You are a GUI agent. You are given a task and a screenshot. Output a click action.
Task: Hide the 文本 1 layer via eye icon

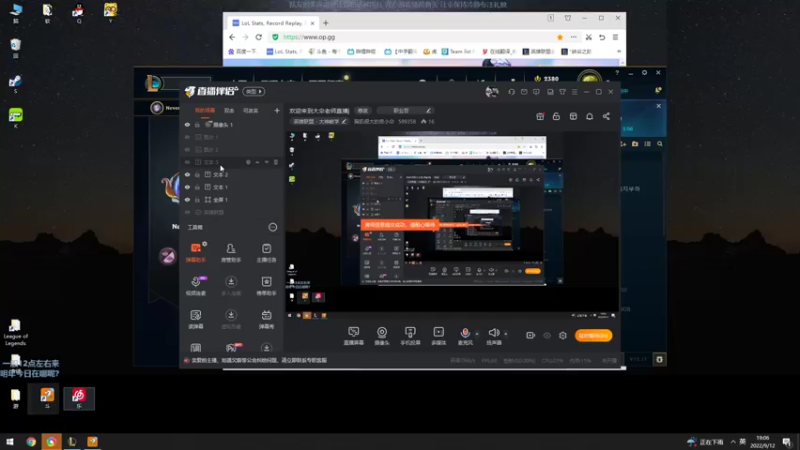[x=187, y=187]
